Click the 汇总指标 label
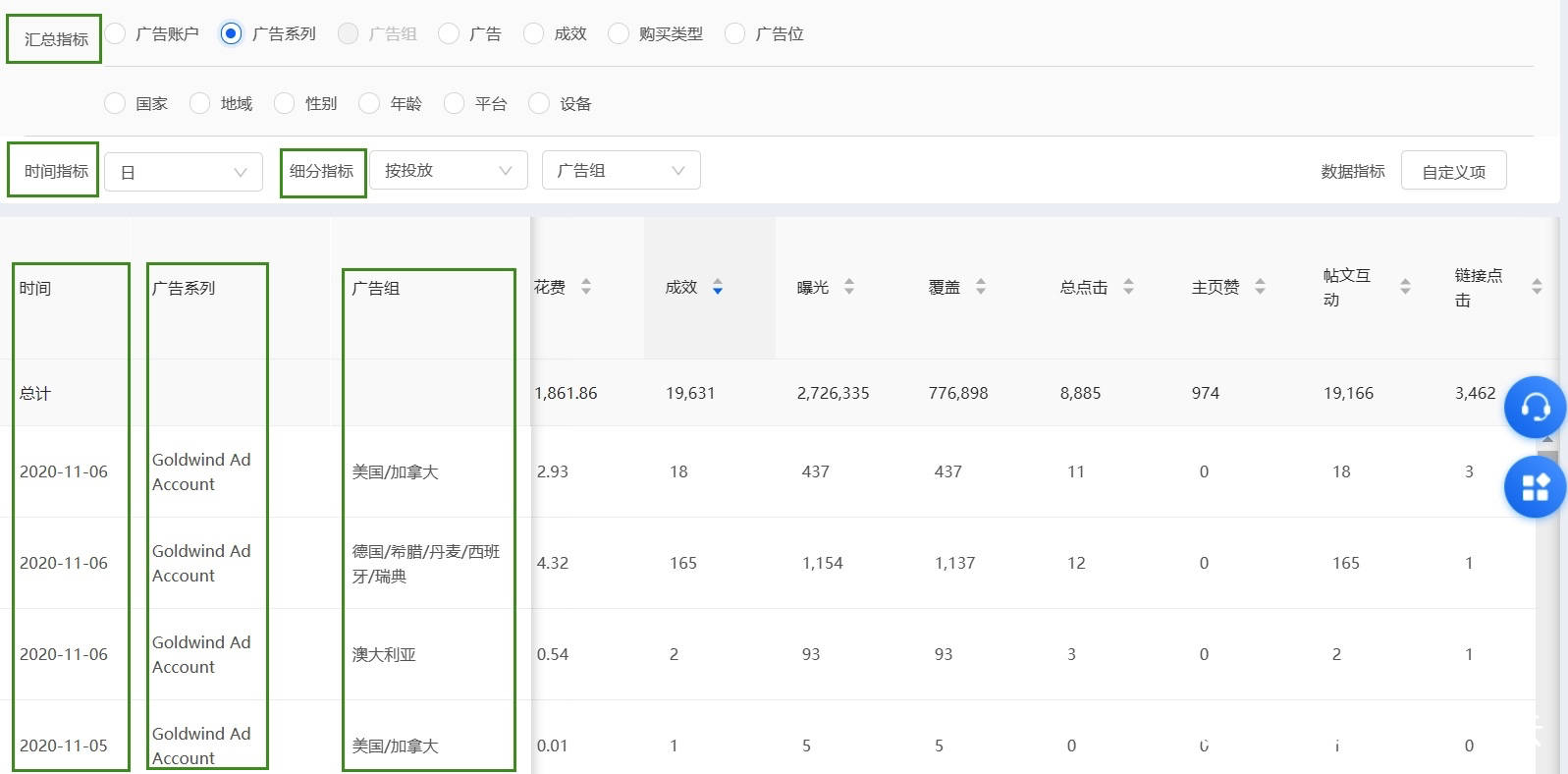 (x=56, y=39)
